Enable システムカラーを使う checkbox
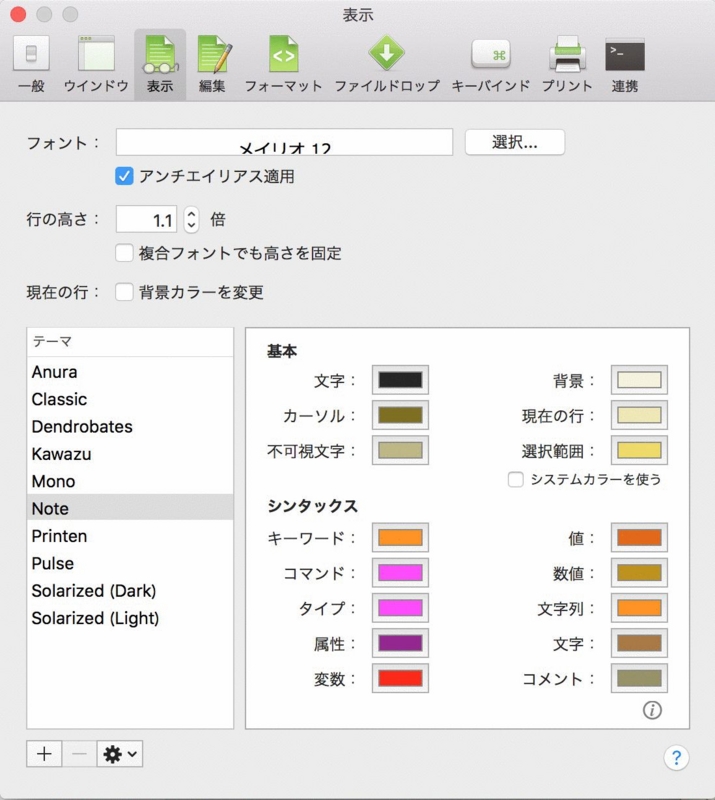This screenshot has width=715, height=800. (515, 480)
